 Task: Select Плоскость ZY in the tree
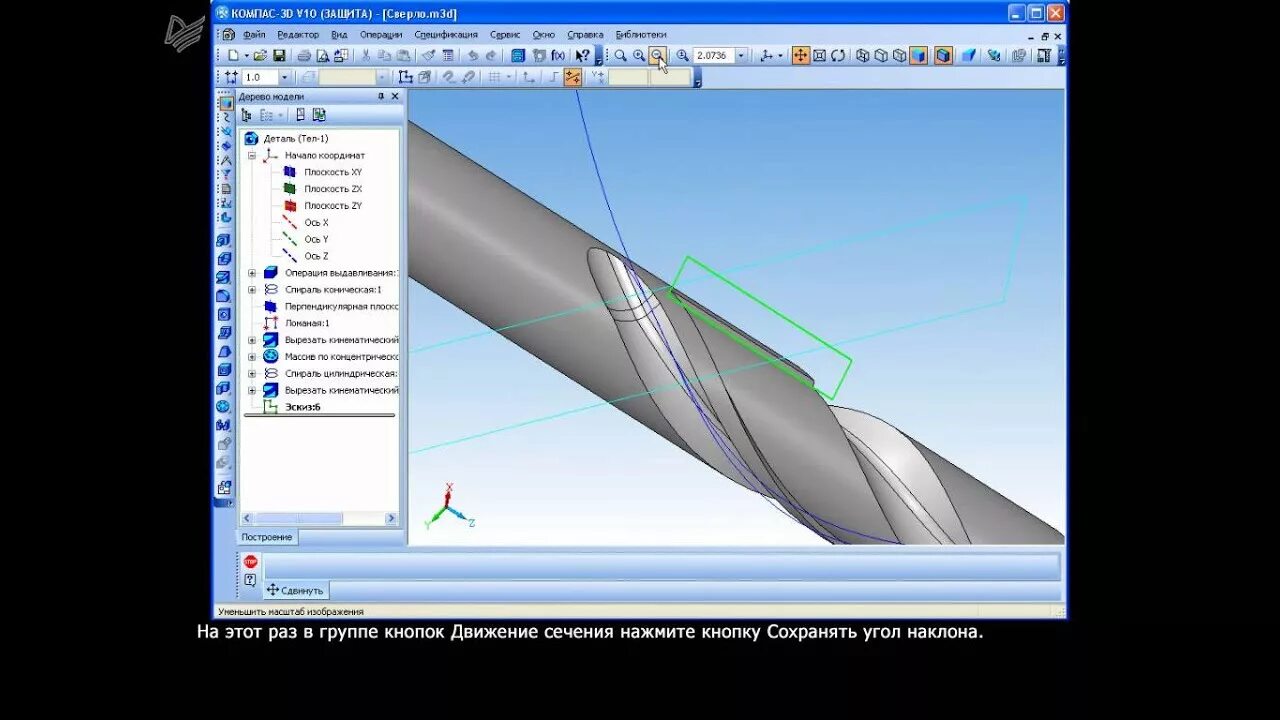pyautogui.click(x=333, y=206)
